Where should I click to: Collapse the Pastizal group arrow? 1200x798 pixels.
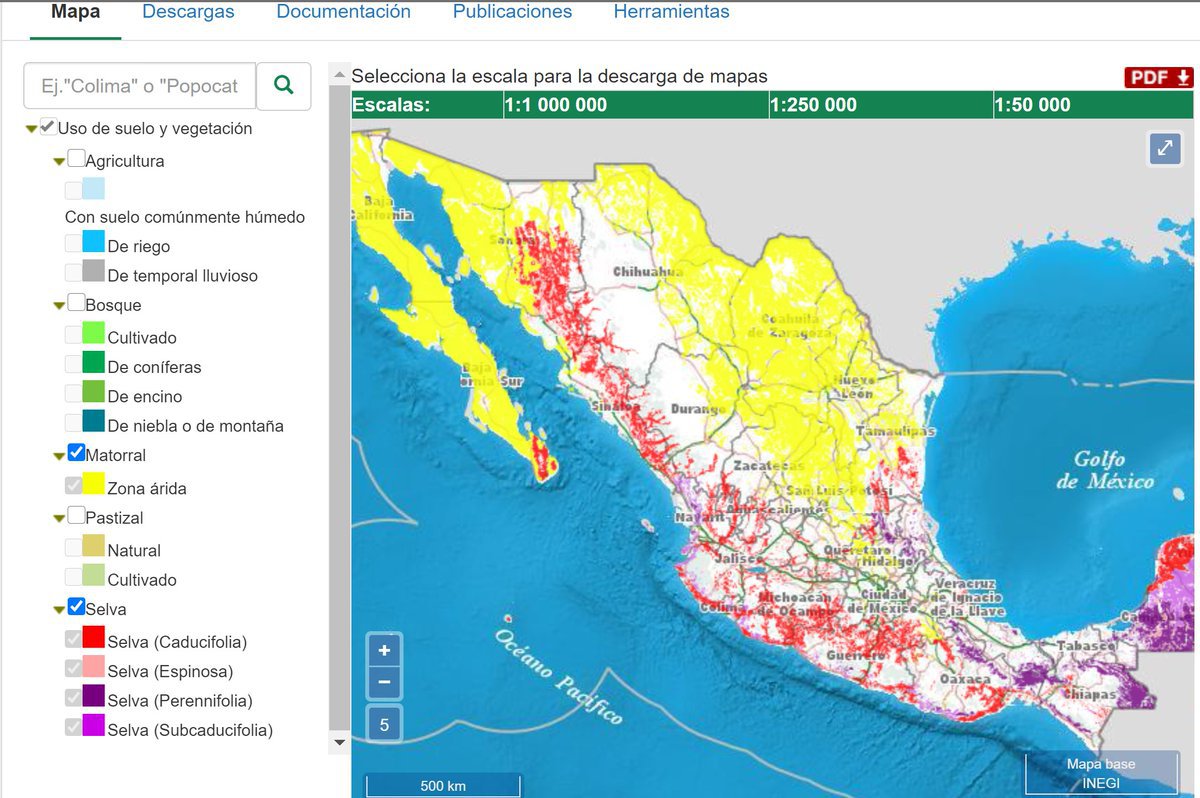(59, 519)
